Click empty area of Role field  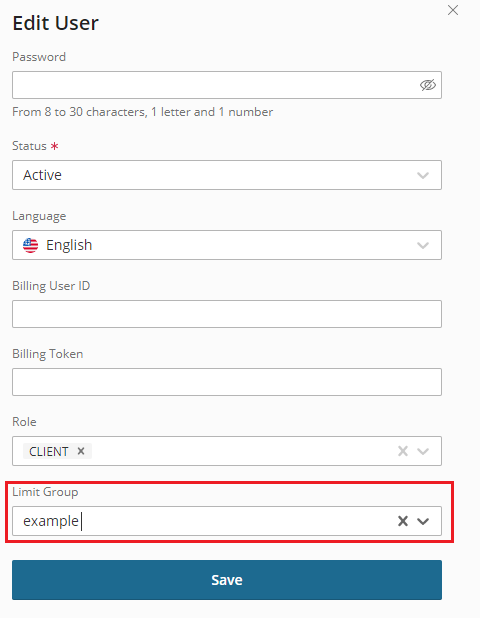(x=242, y=451)
